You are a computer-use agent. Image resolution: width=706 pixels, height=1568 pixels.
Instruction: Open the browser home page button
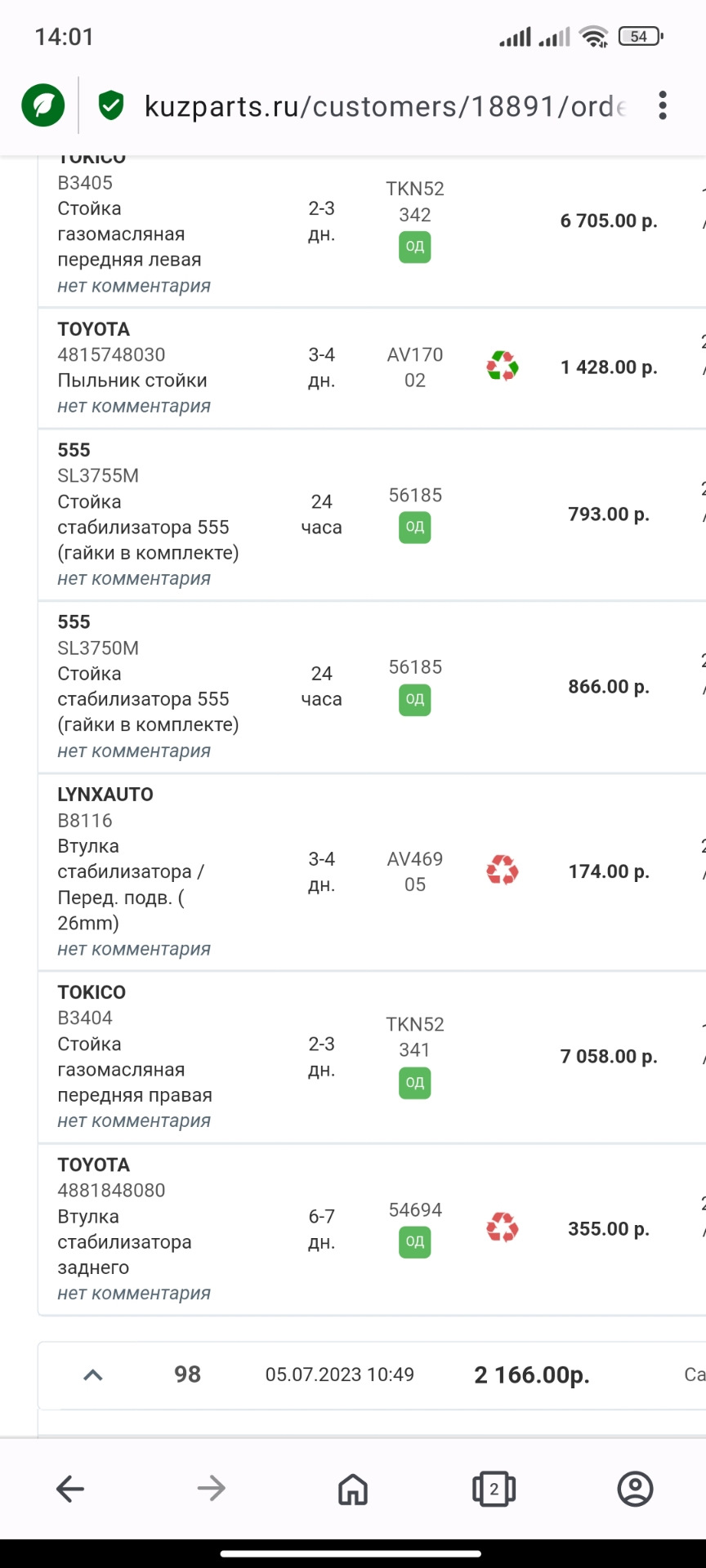click(353, 1489)
